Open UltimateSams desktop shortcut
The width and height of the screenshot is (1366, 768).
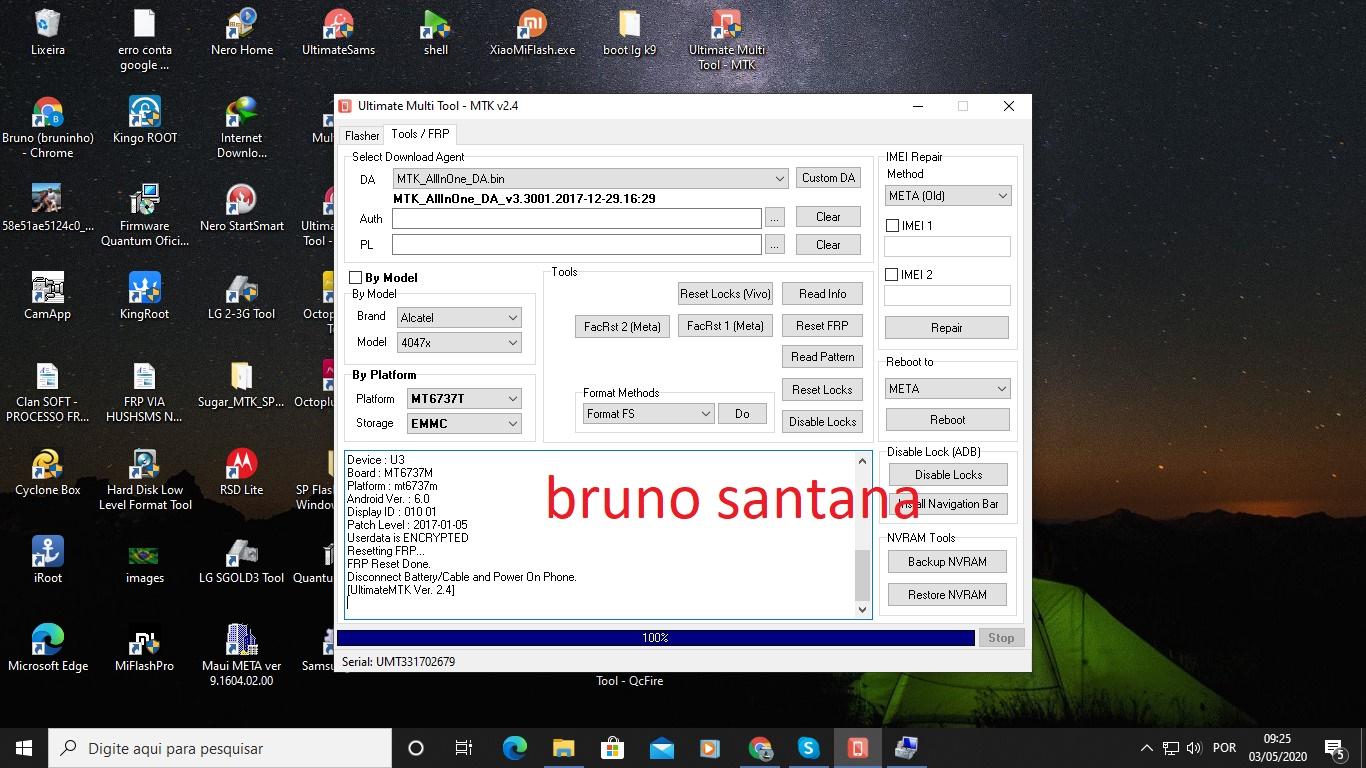[x=339, y=32]
